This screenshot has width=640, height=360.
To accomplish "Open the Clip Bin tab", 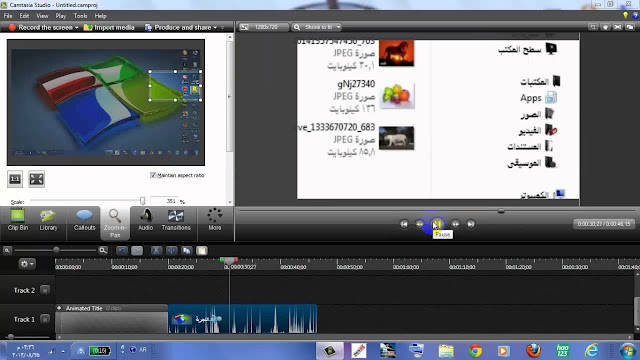I will click(18, 220).
